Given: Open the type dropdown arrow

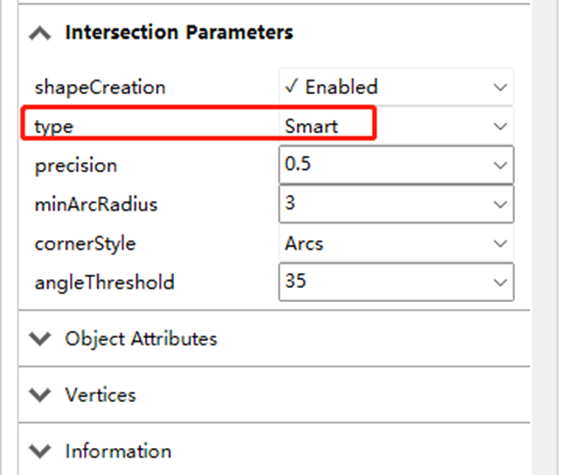Looking at the screenshot, I should point(500,126).
